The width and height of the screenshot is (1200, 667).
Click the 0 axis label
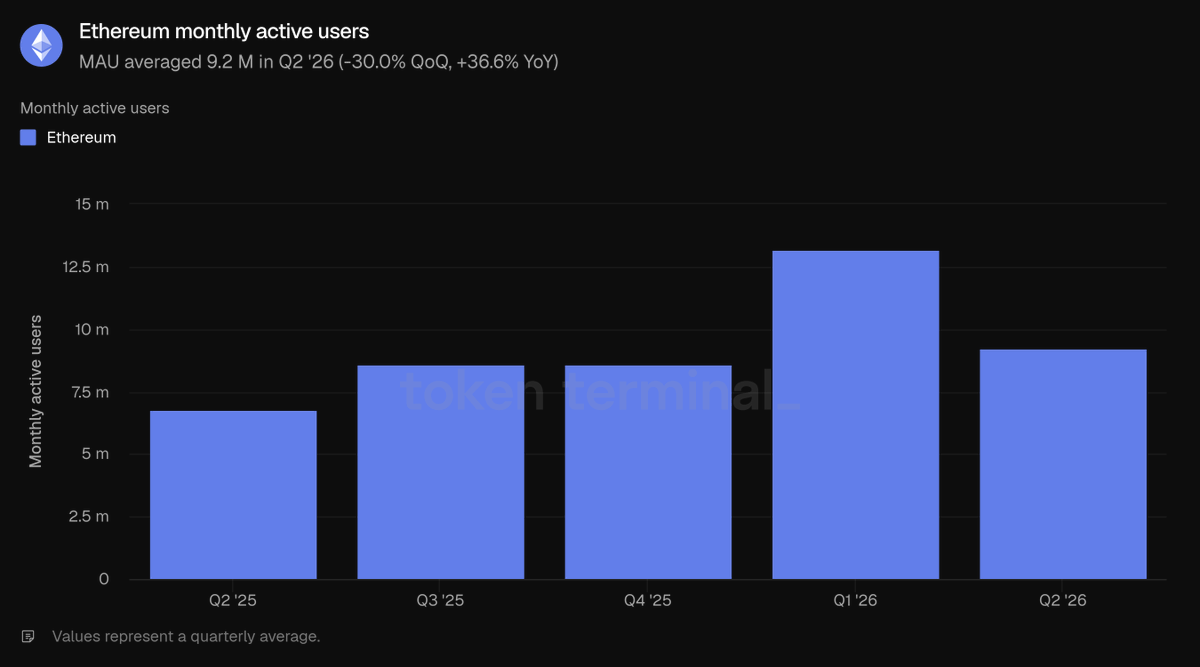click(104, 579)
